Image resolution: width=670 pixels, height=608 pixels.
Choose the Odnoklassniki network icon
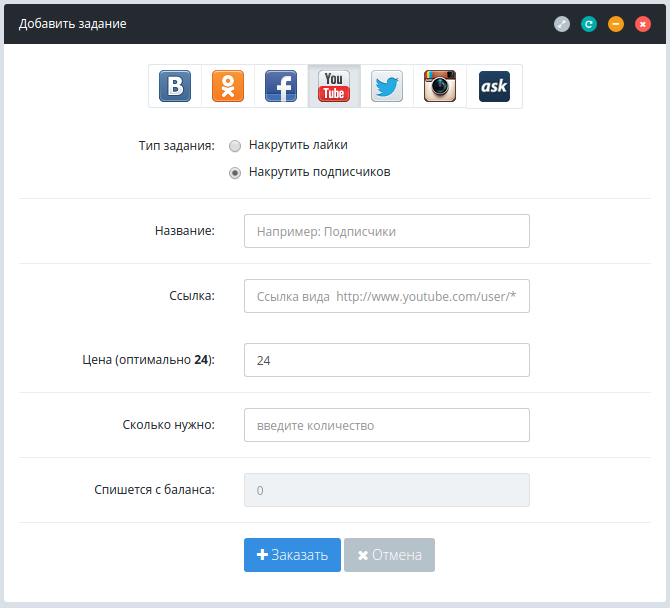click(228, 86)
